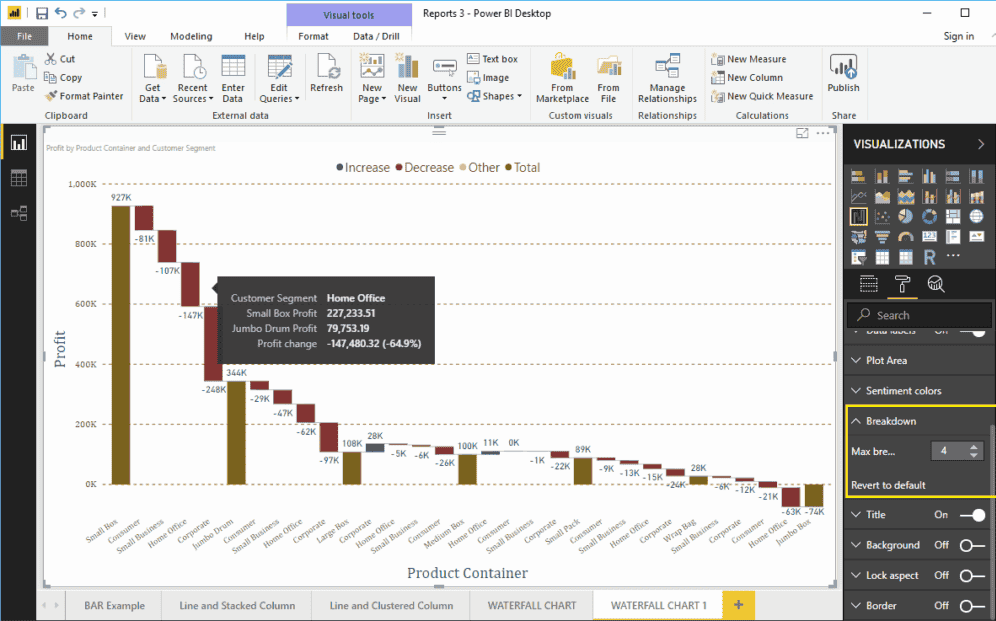Switch to Report view in left sidebar
Viewport: 996px width, 621px height.
coord(18,143)
